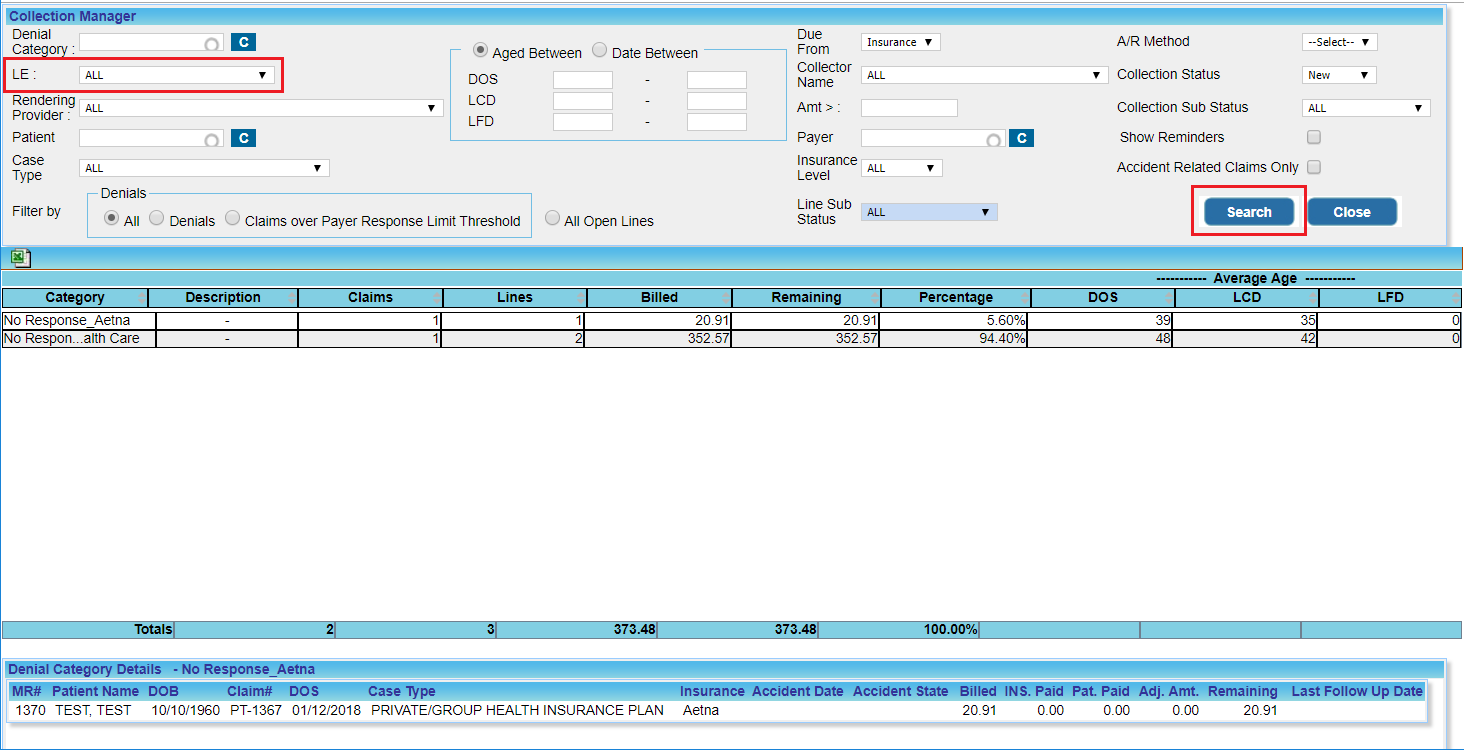Select the Date Between radio button
The height and width of the screenshot is (750, 1465).
[600, 51]
